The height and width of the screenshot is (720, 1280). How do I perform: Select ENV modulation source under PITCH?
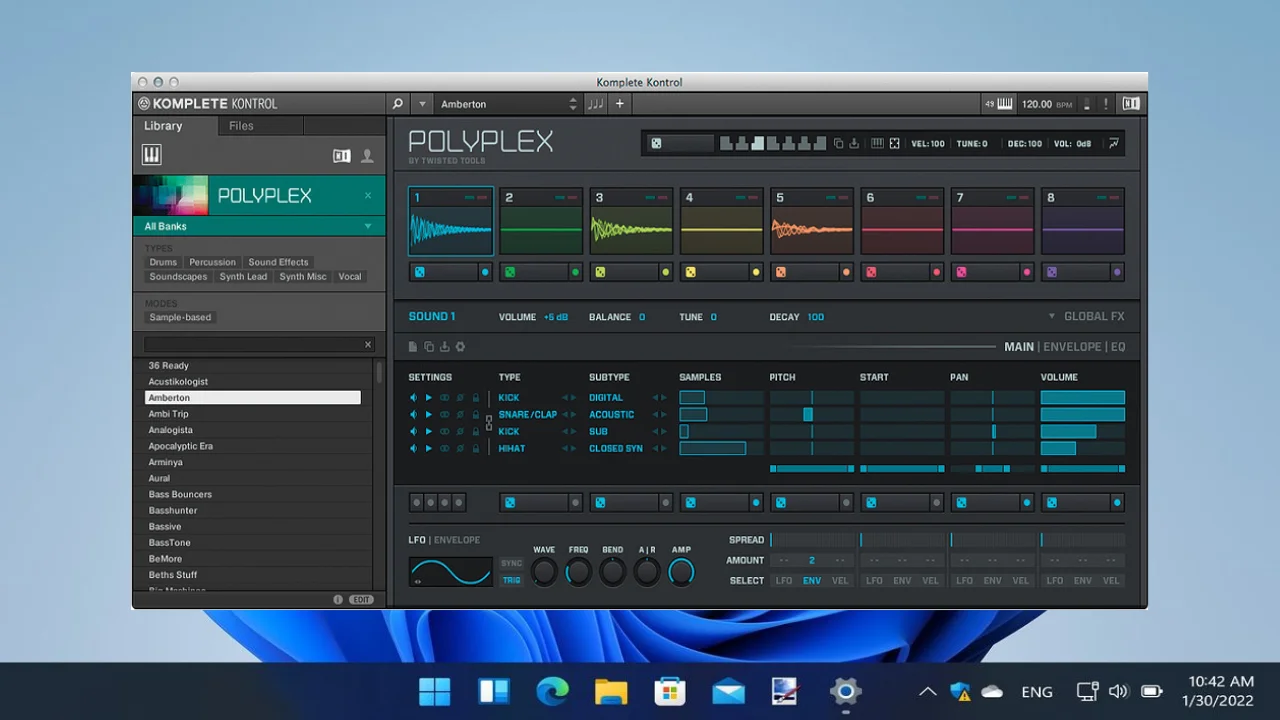(812, 581)
